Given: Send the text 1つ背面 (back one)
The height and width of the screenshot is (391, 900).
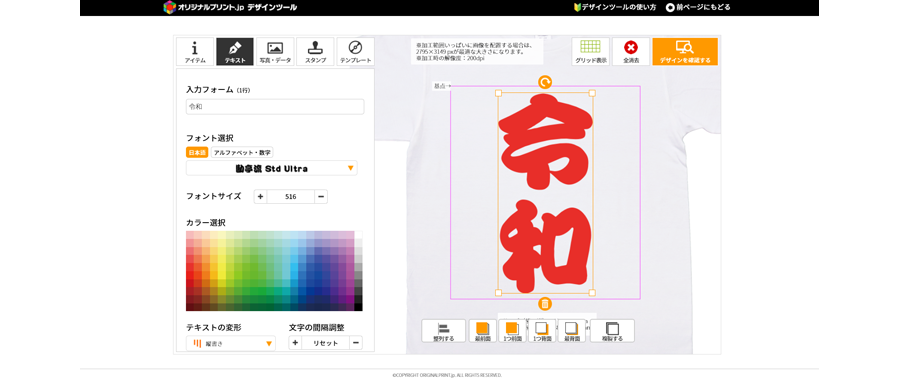Looking at the screenshot, I should (541, 331).
